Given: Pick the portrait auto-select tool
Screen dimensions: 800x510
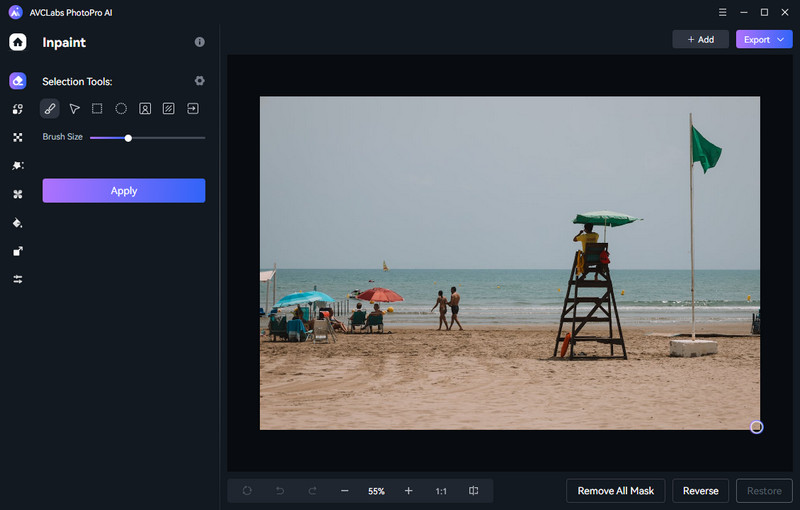Looking at the screenshot, I should point(145,108).
